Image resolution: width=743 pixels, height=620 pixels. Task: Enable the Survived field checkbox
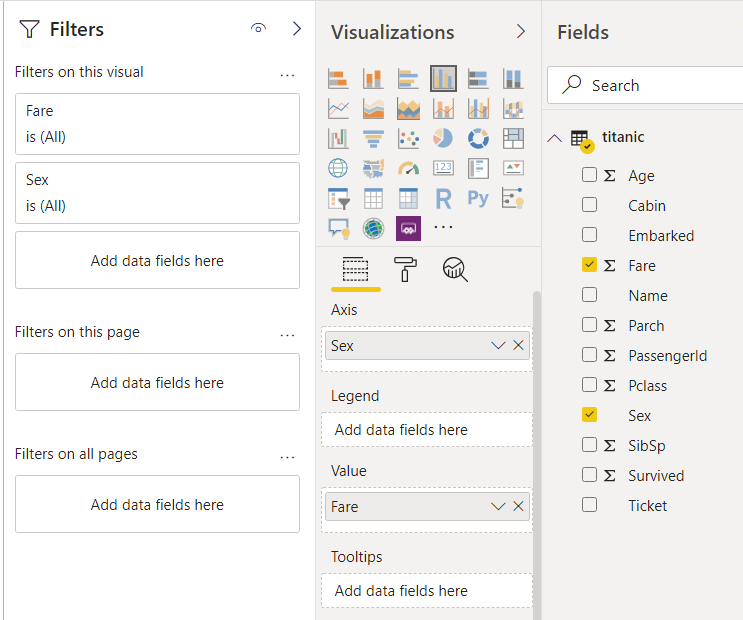pyautogui.click(x=589, y=476)
